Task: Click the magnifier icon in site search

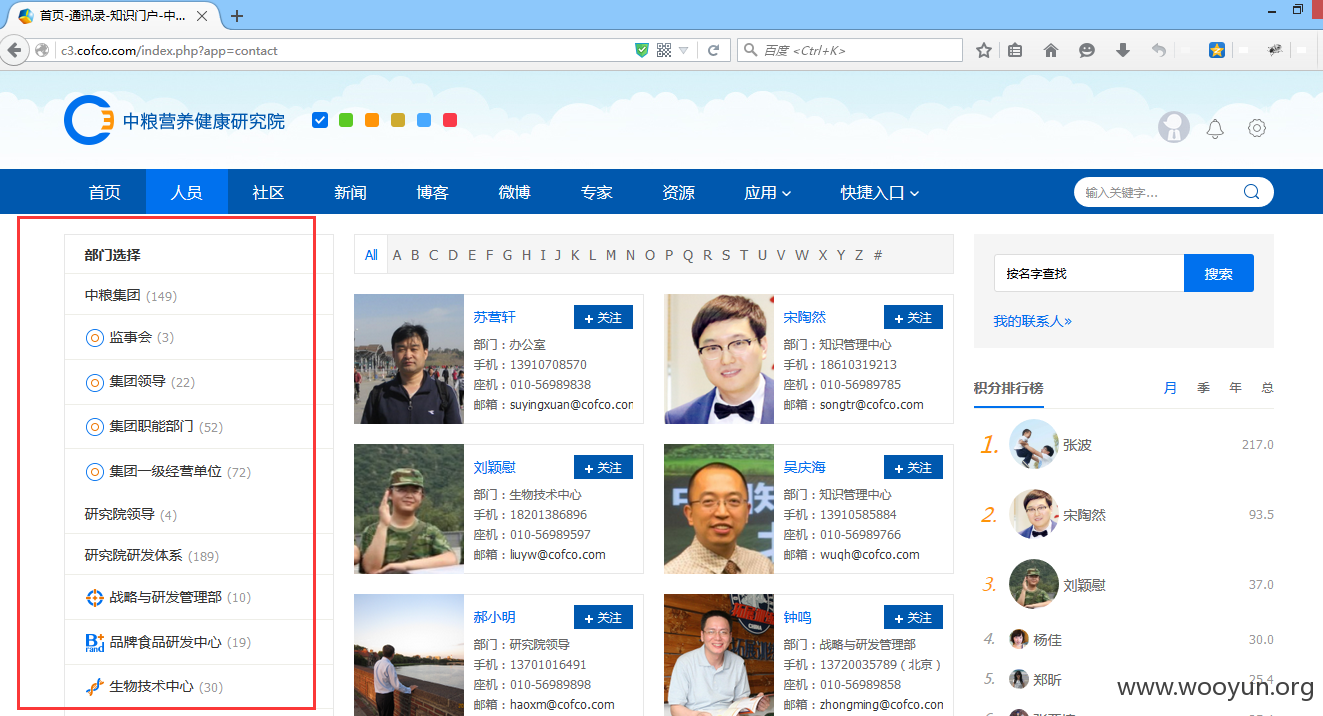Action: pyautogui.click(x=1251, y=192)
